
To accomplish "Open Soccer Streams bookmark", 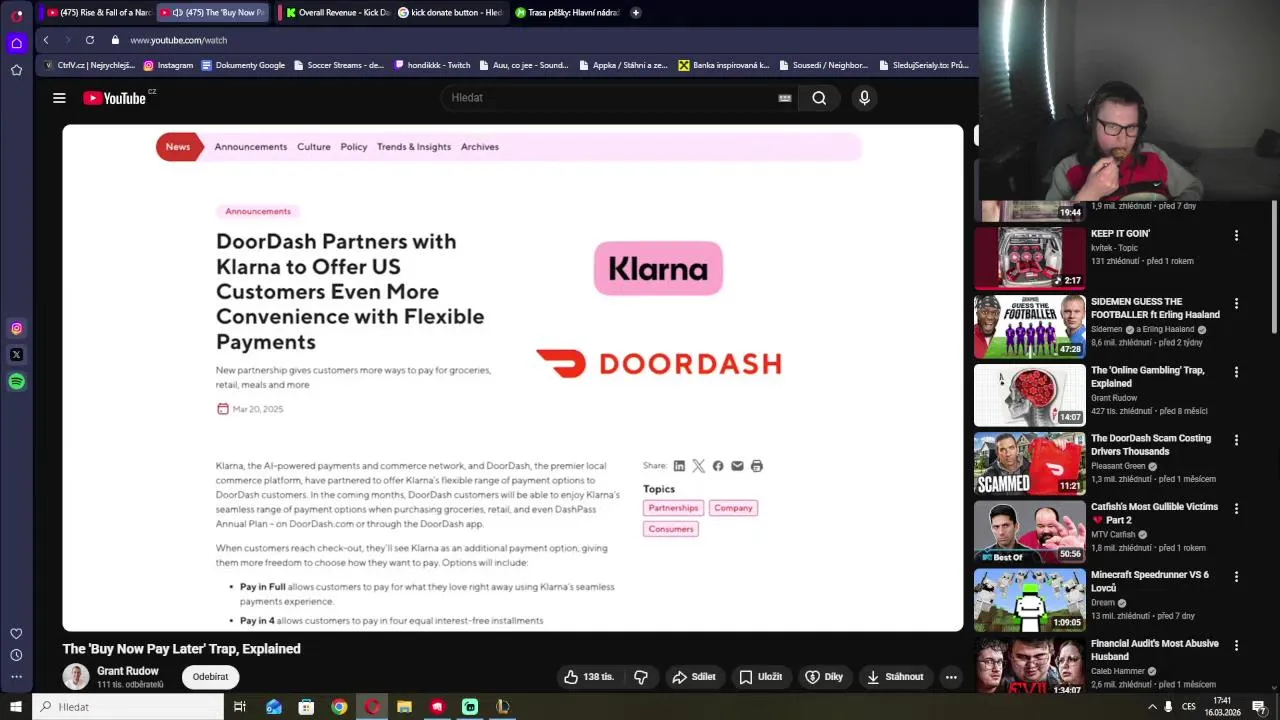I will pyautogui.click(x=338, y=65).
